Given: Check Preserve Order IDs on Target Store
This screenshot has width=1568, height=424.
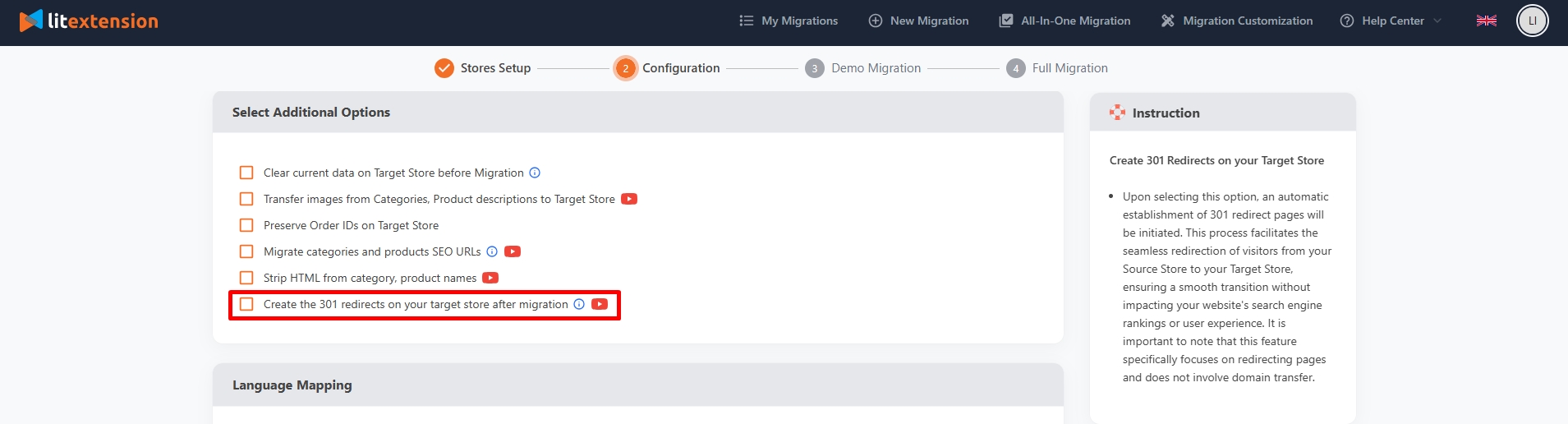Looking at the screenshot, I should (246, 225).
